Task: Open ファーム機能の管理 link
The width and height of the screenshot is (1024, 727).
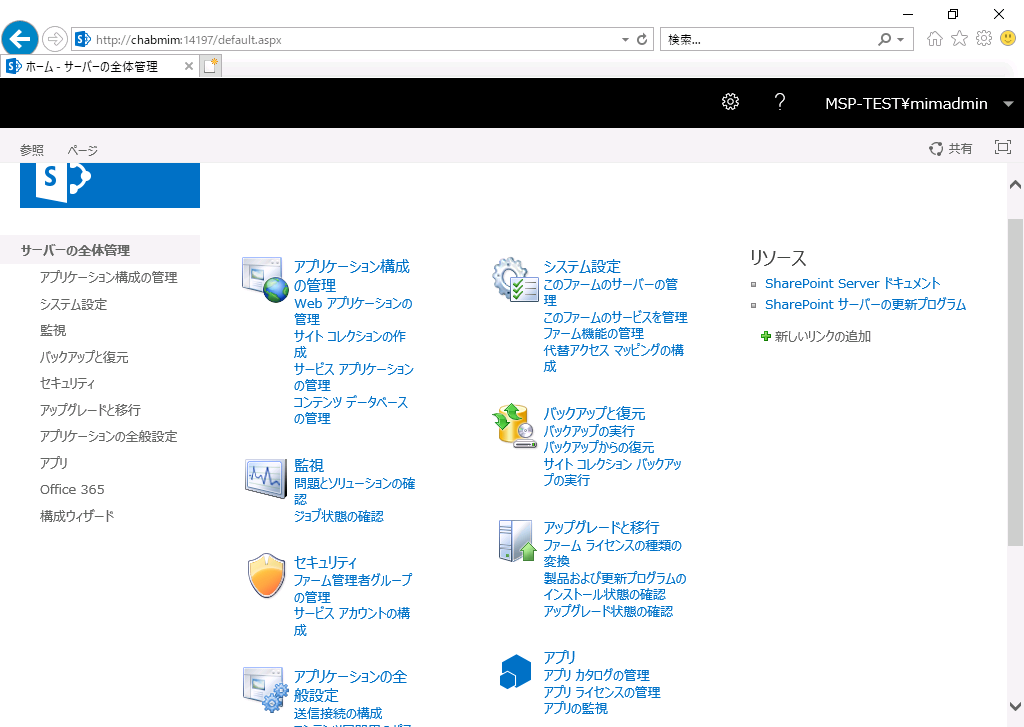Action: pyautogui.click(x=594, y=334)
